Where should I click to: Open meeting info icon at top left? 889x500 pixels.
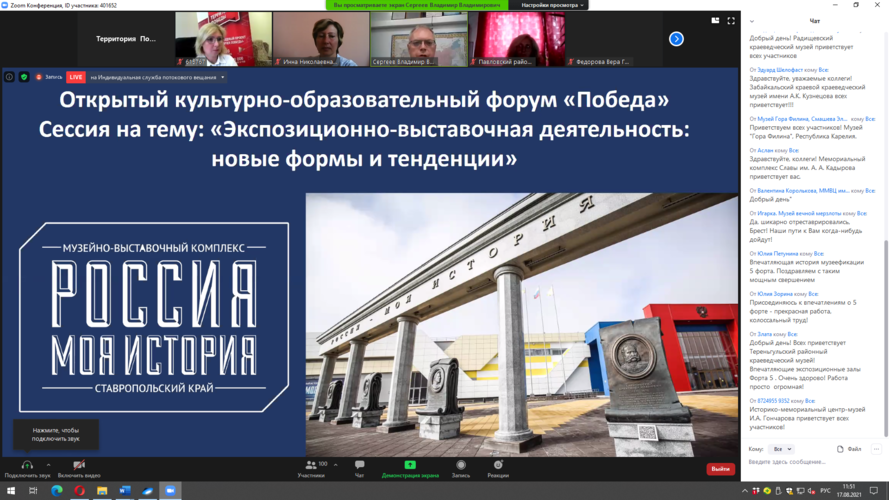[x=10, y=77]
